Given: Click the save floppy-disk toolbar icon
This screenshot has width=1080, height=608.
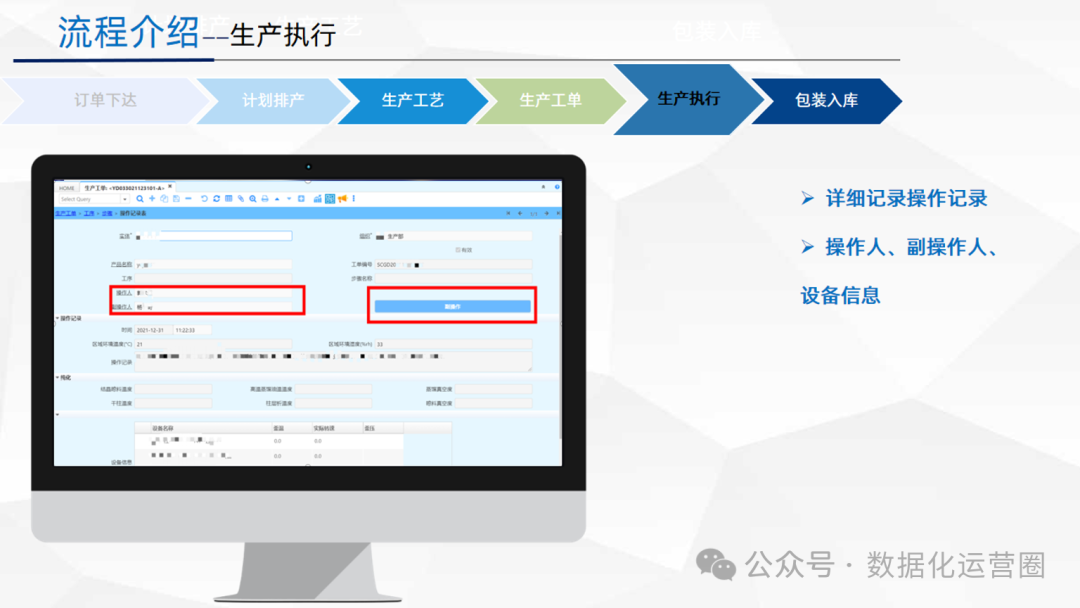Looking at the screenshot, I should [176, 199].
